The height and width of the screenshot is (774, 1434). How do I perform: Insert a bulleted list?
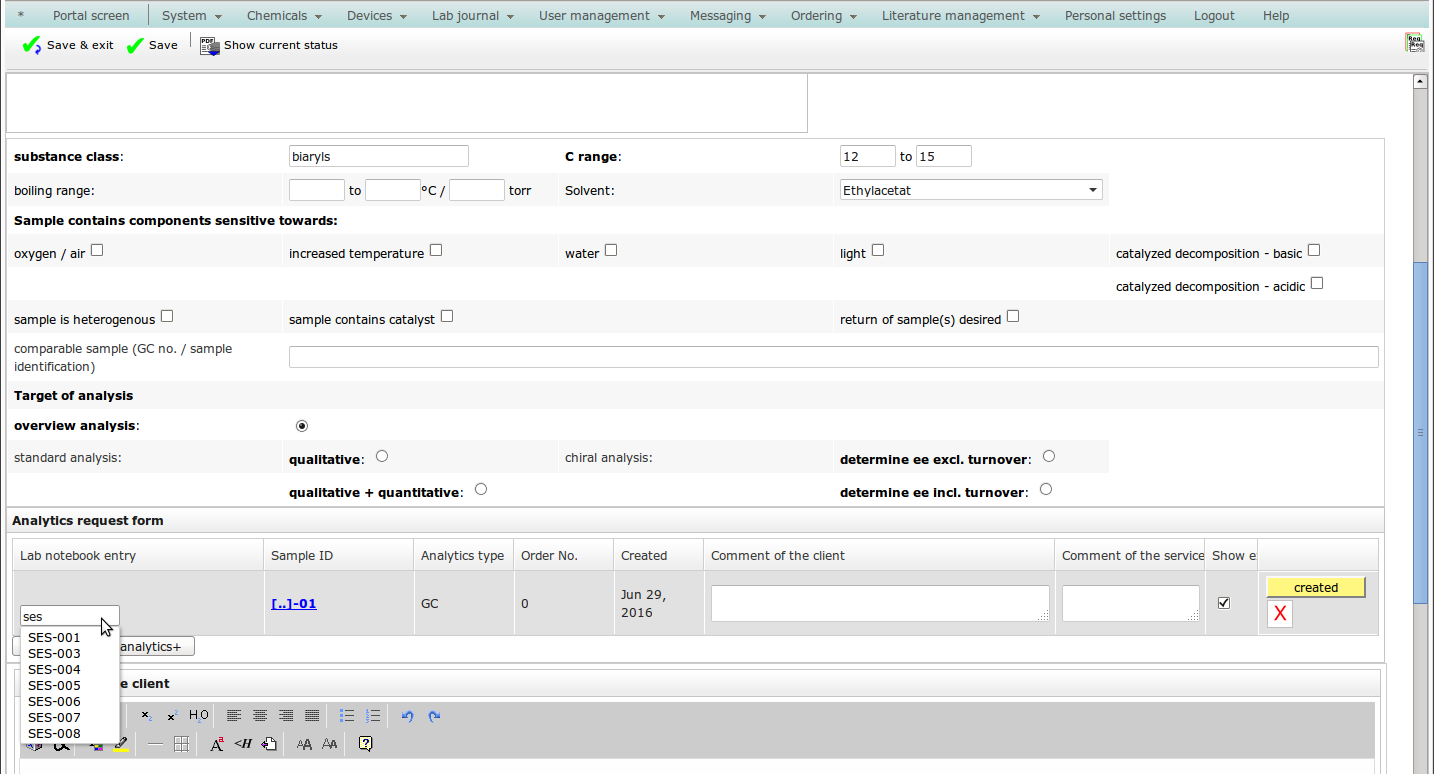[347, 716]
